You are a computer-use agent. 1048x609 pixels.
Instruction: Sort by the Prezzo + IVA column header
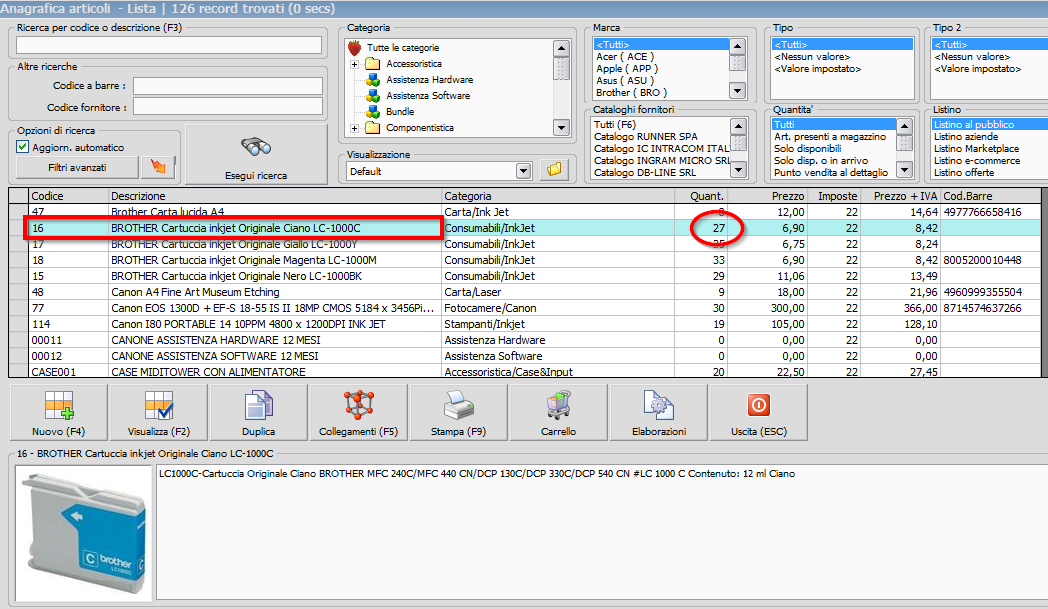(900, 196)
